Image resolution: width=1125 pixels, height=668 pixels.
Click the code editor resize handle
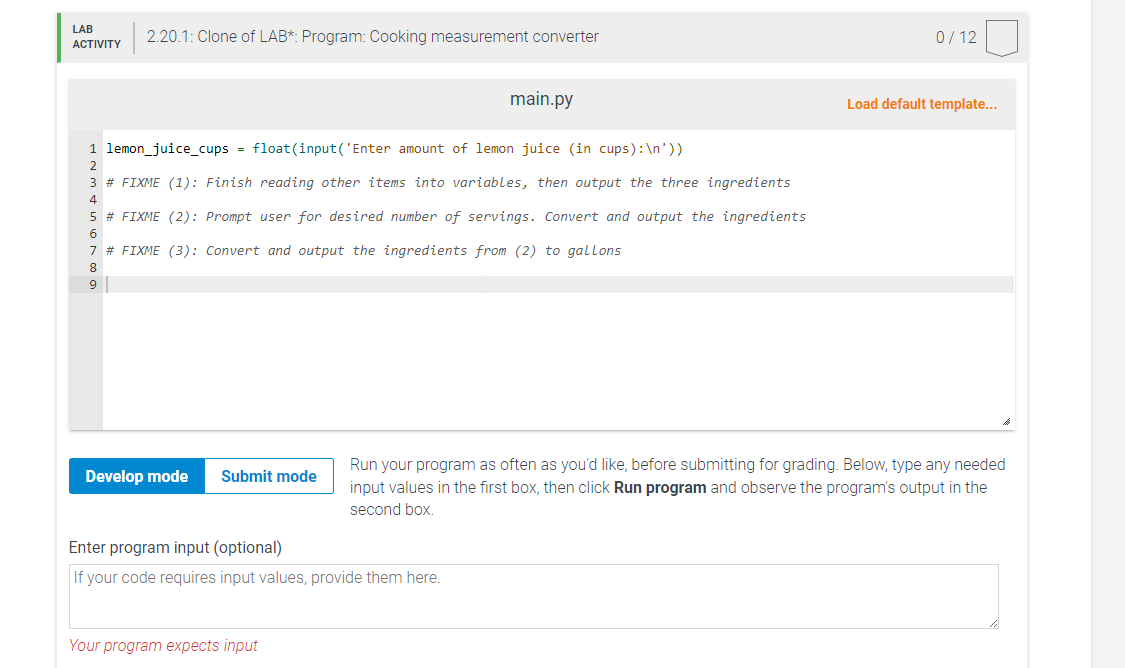point(1007,422)
